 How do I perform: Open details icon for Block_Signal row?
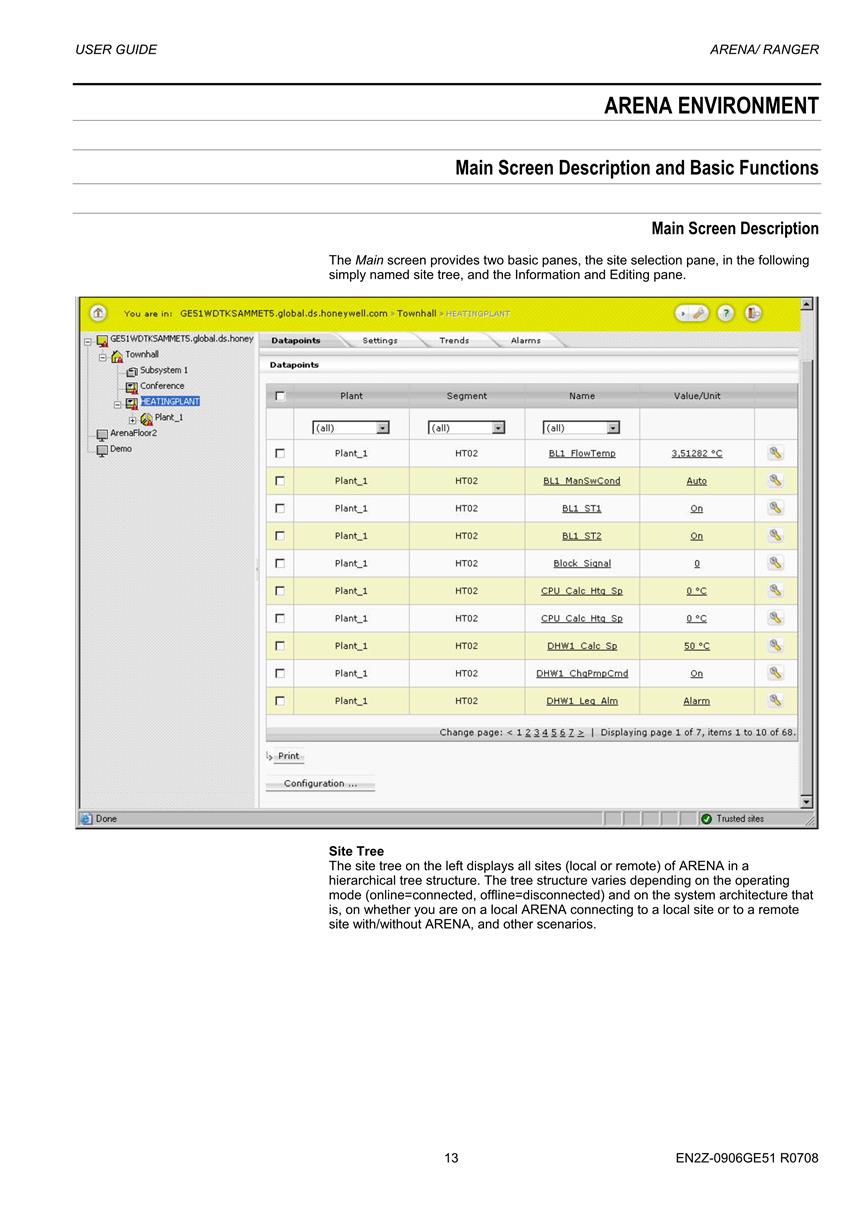point(775,563)
